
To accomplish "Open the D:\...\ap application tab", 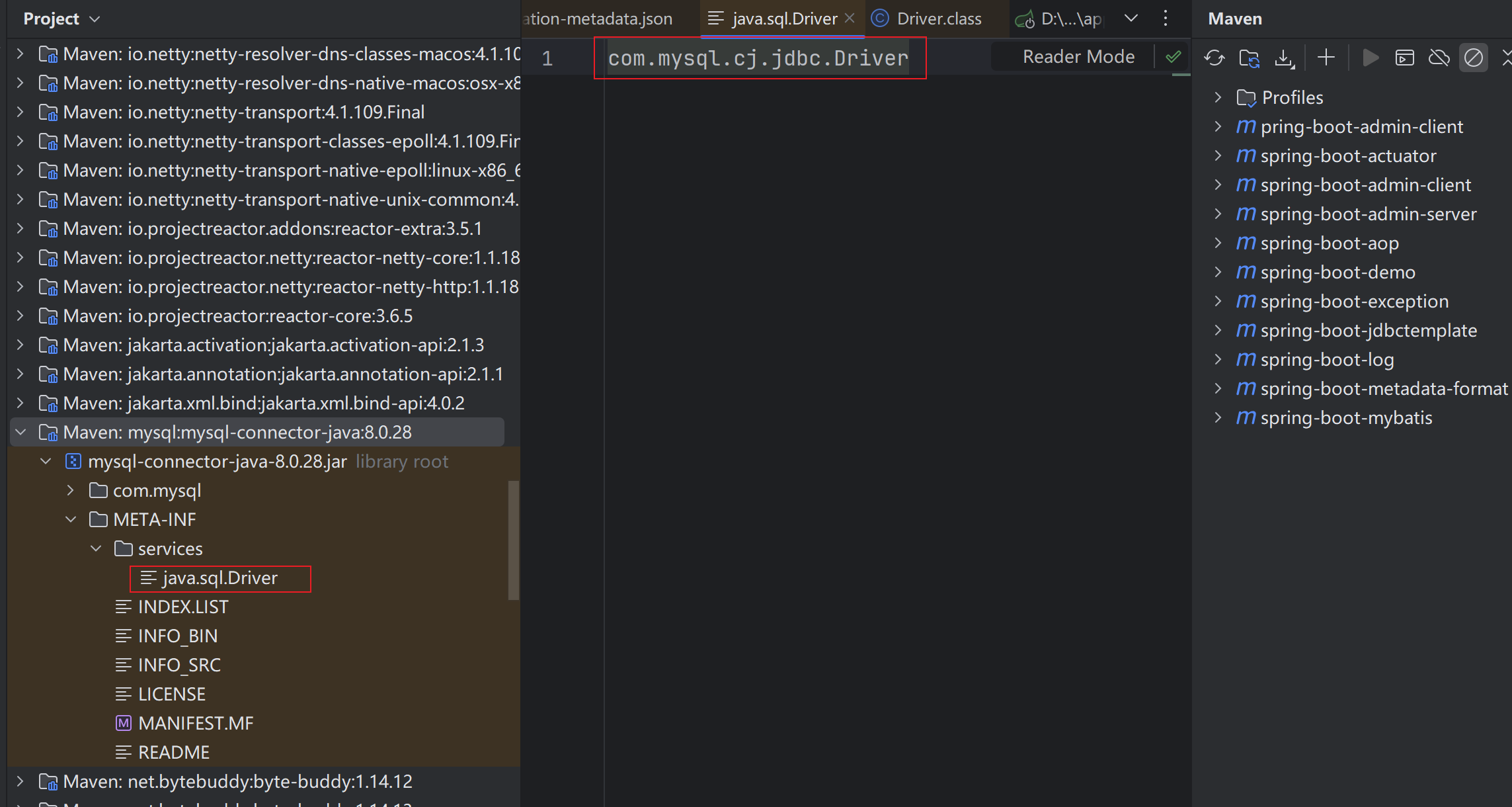I will pyautogui.click(x=1058, y=19).
